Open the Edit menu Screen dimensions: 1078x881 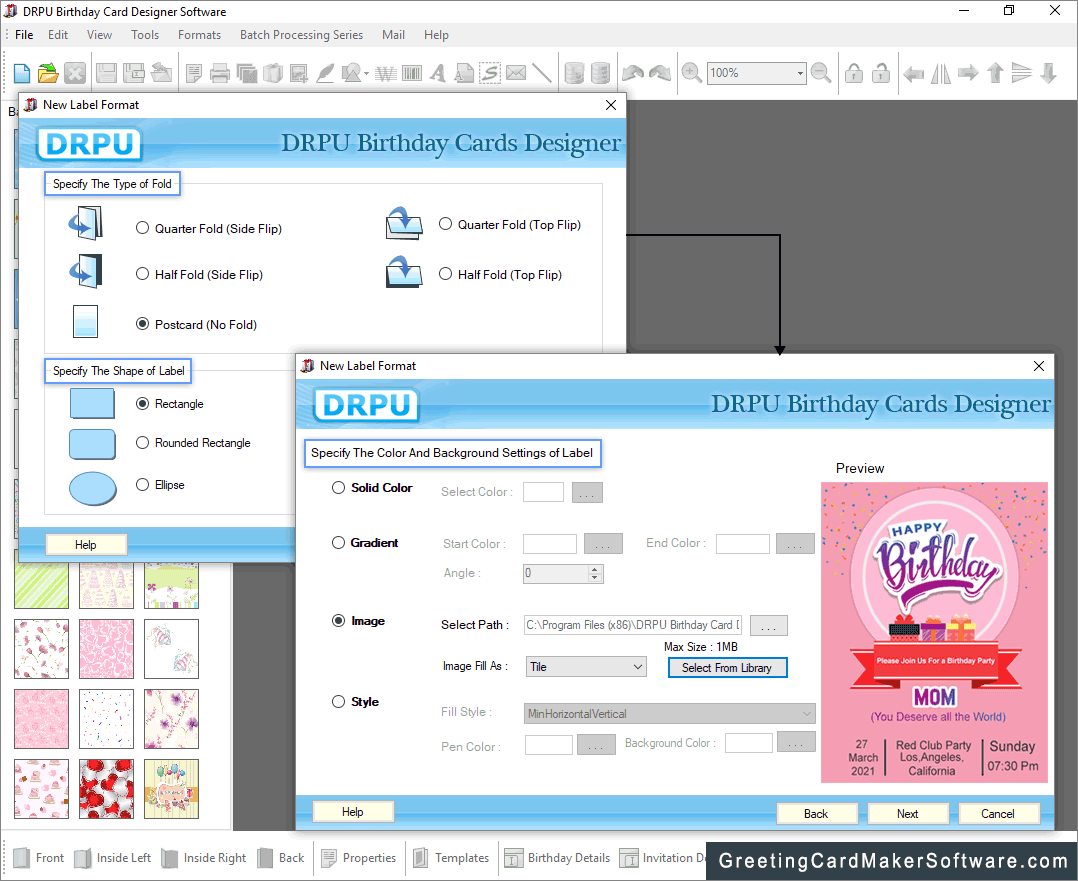click(x=58, y=34)
